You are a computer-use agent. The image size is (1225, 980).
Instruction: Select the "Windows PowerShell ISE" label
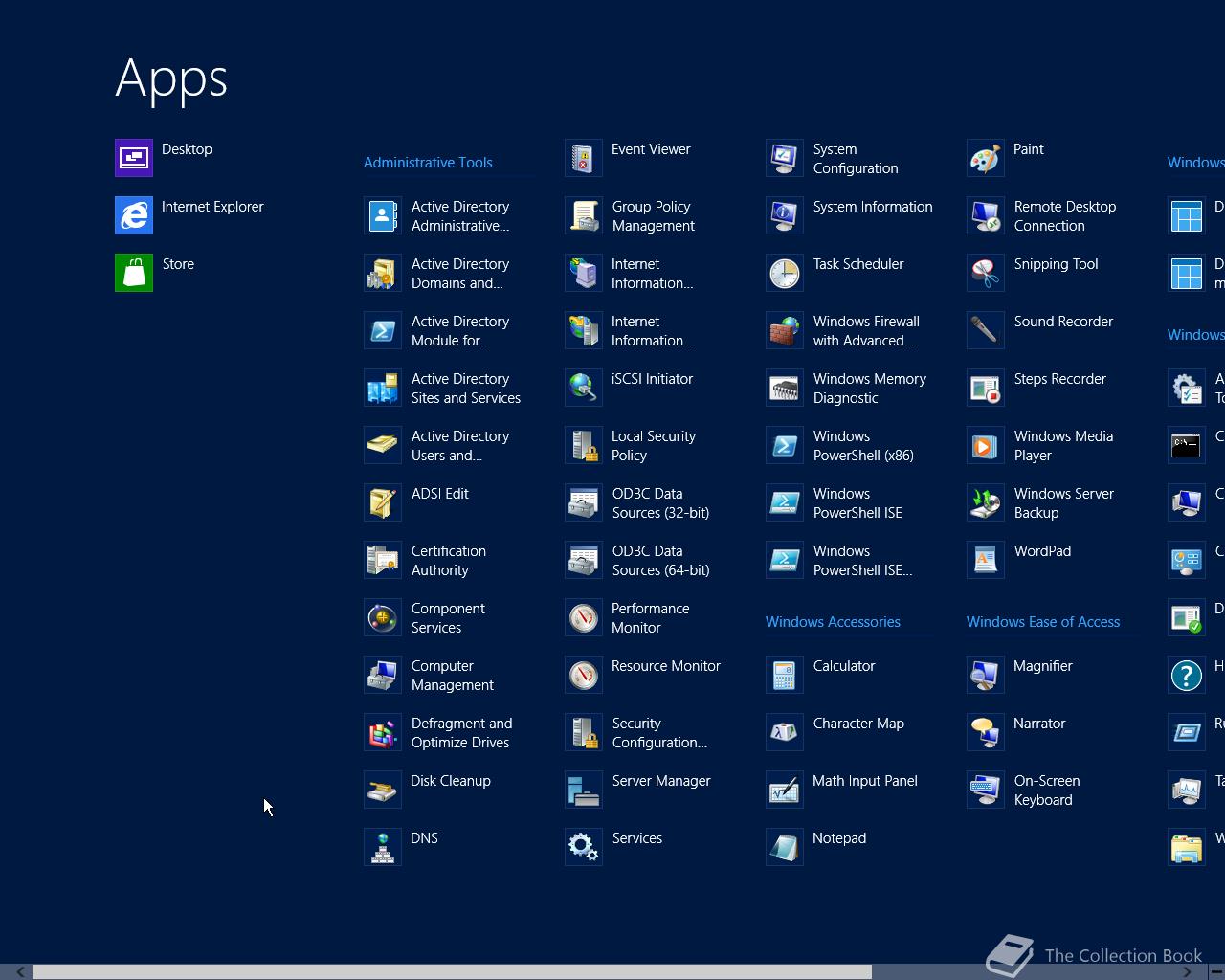[857, 503]
